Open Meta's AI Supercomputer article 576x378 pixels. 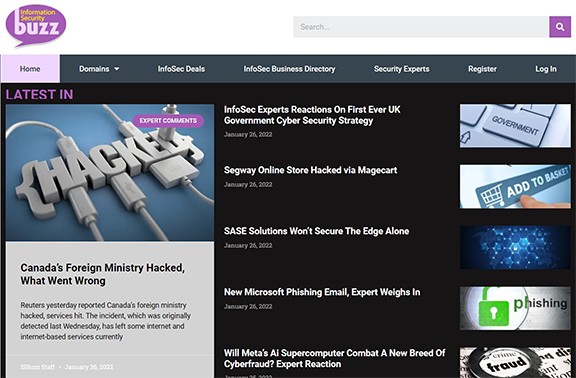(334, 358)
